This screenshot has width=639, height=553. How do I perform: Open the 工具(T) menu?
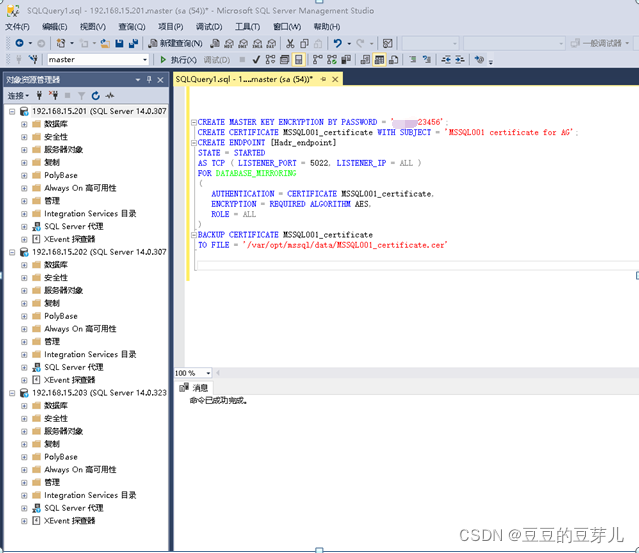(x=247, y=27)
